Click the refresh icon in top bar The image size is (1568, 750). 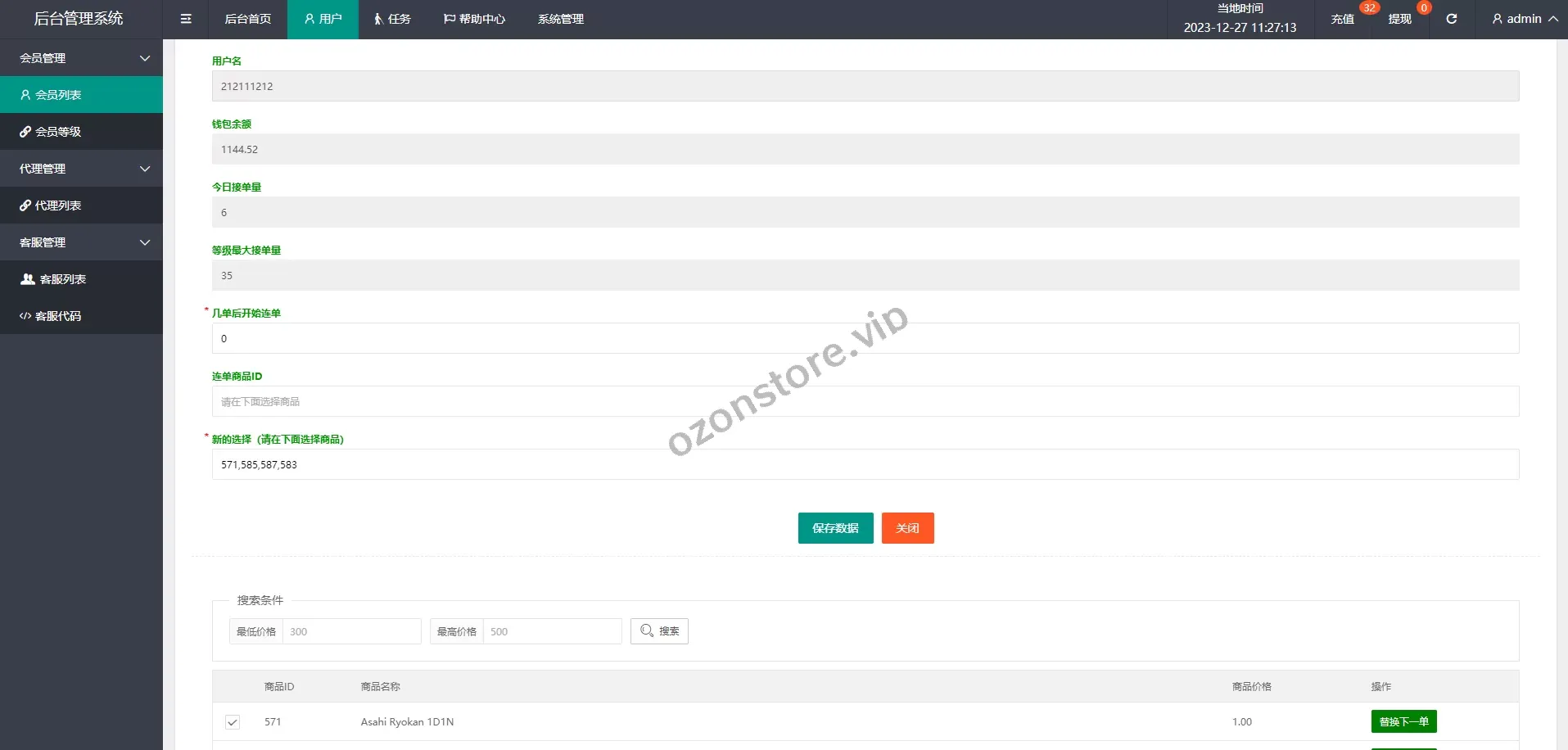(1451, 19)
